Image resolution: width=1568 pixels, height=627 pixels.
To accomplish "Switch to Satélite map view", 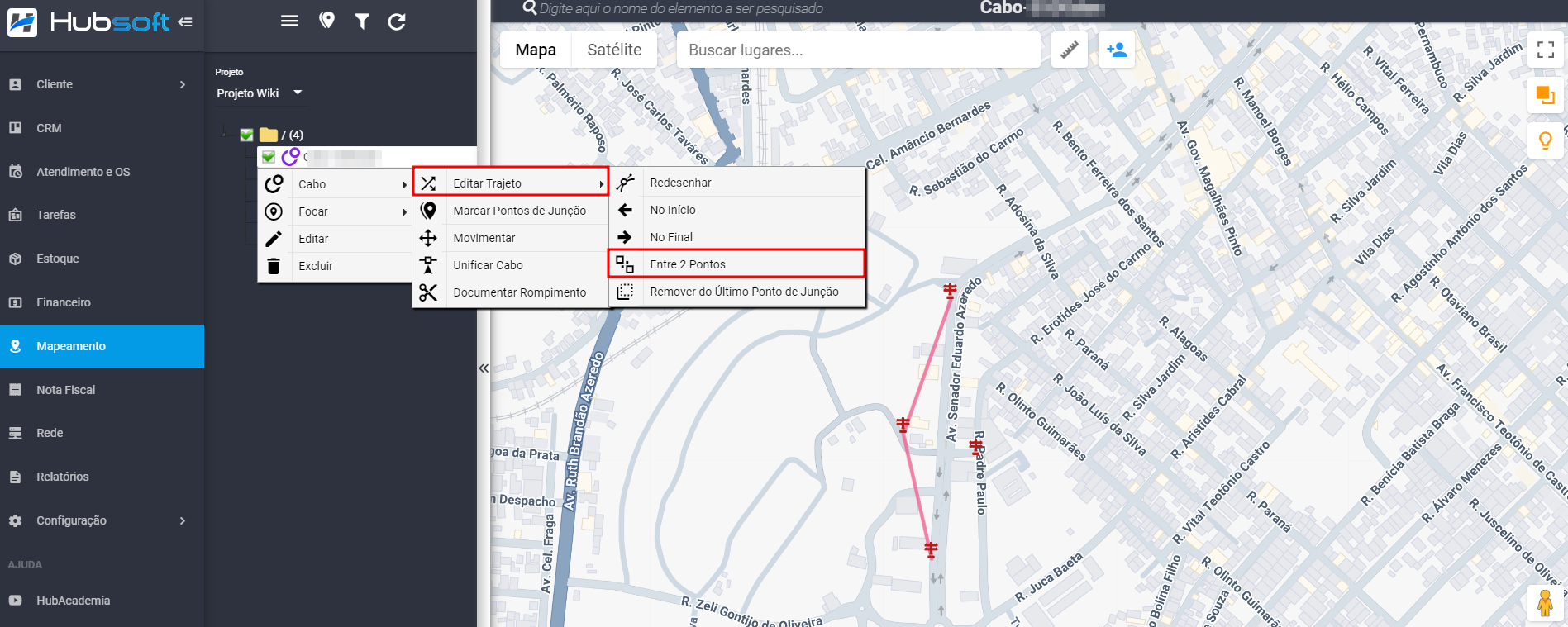I will 614,50.
